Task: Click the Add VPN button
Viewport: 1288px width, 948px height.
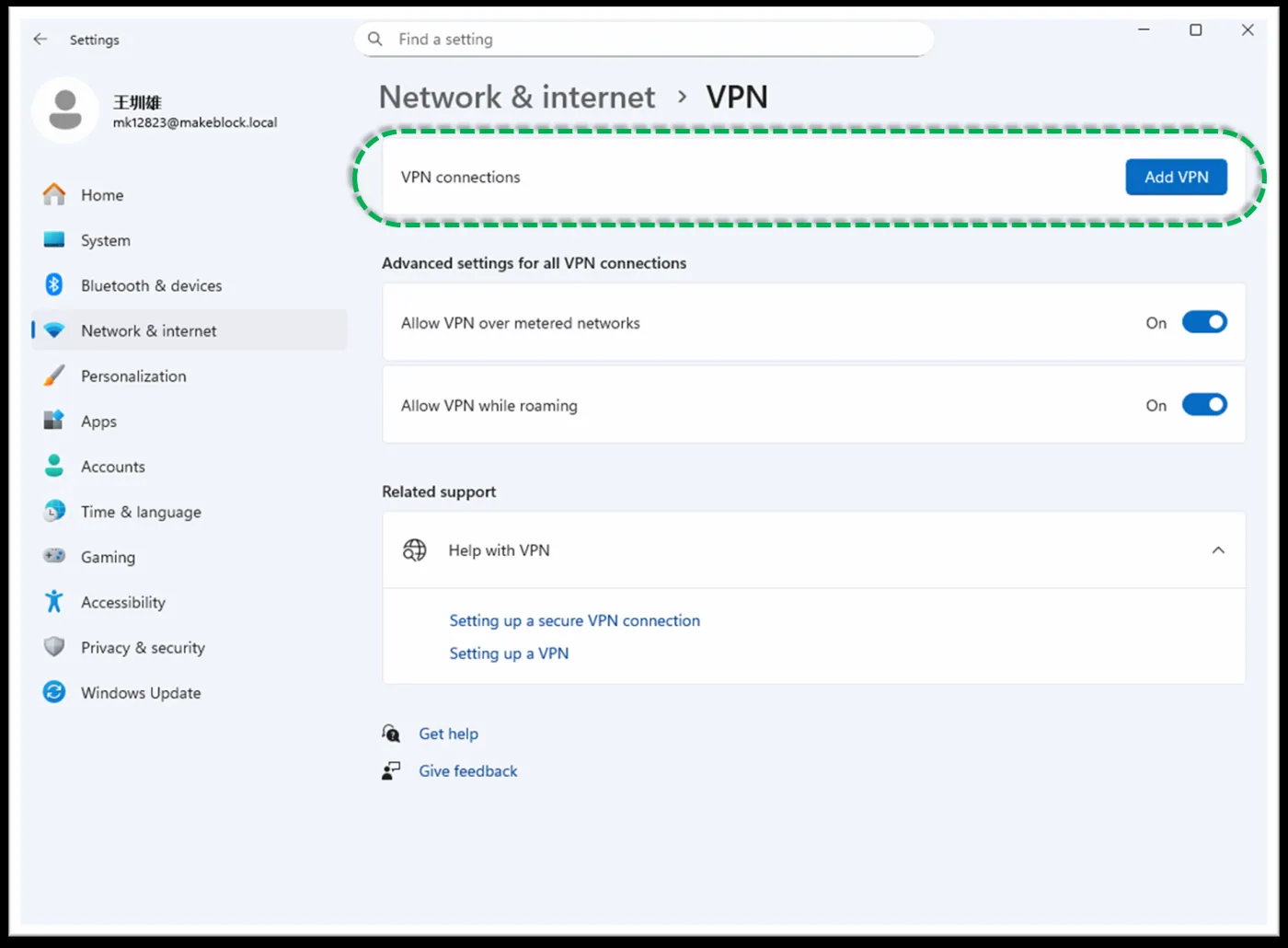Action: pyautogui.click(x=1176, y=177)
